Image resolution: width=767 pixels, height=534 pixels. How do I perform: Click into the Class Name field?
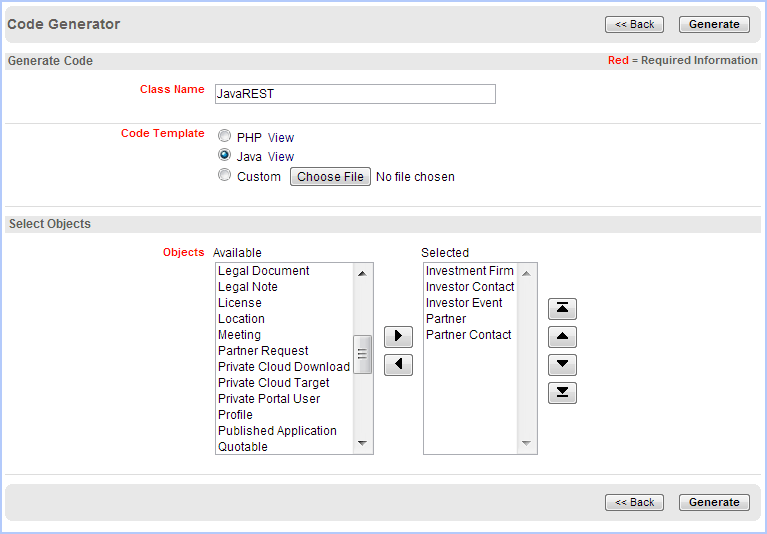coord(355,94)
